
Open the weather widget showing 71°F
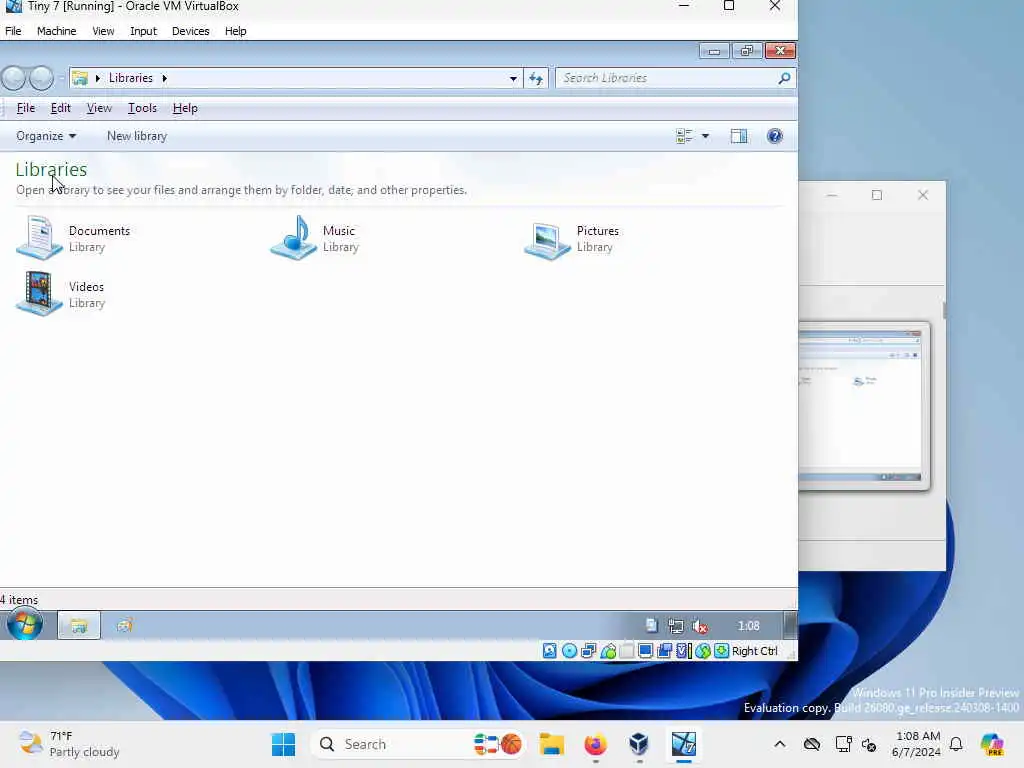(x=69, y=744)
